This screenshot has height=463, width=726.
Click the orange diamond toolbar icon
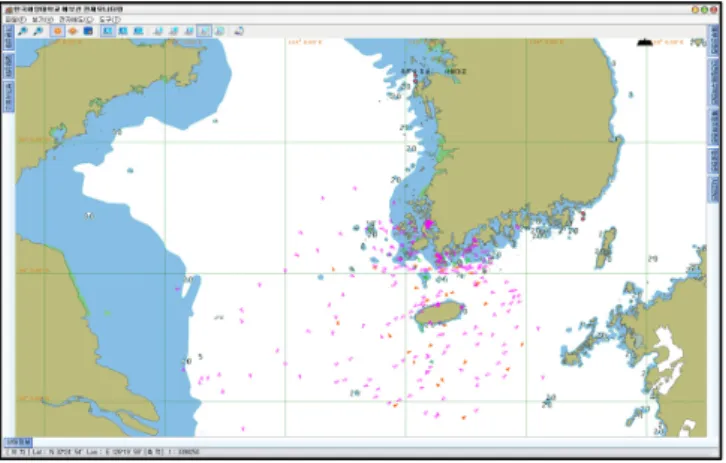(x=73, y=31)
